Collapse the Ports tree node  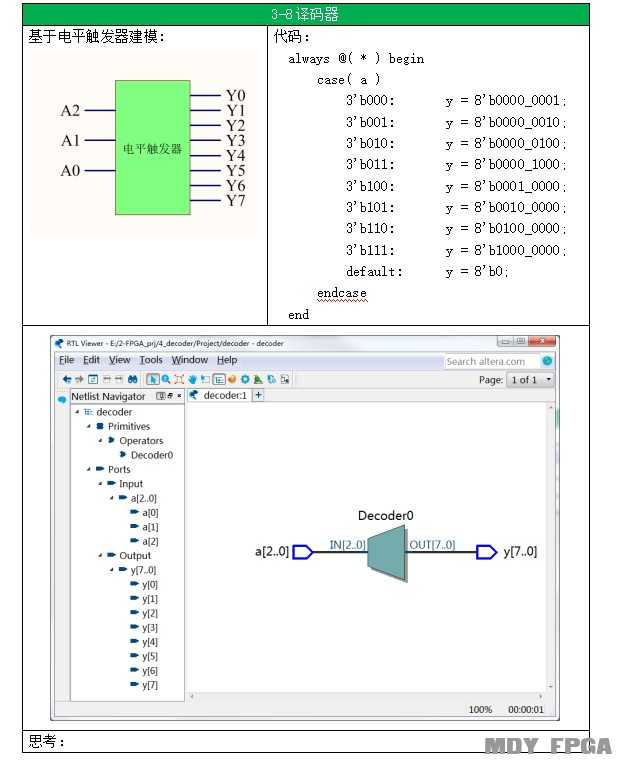89,469
